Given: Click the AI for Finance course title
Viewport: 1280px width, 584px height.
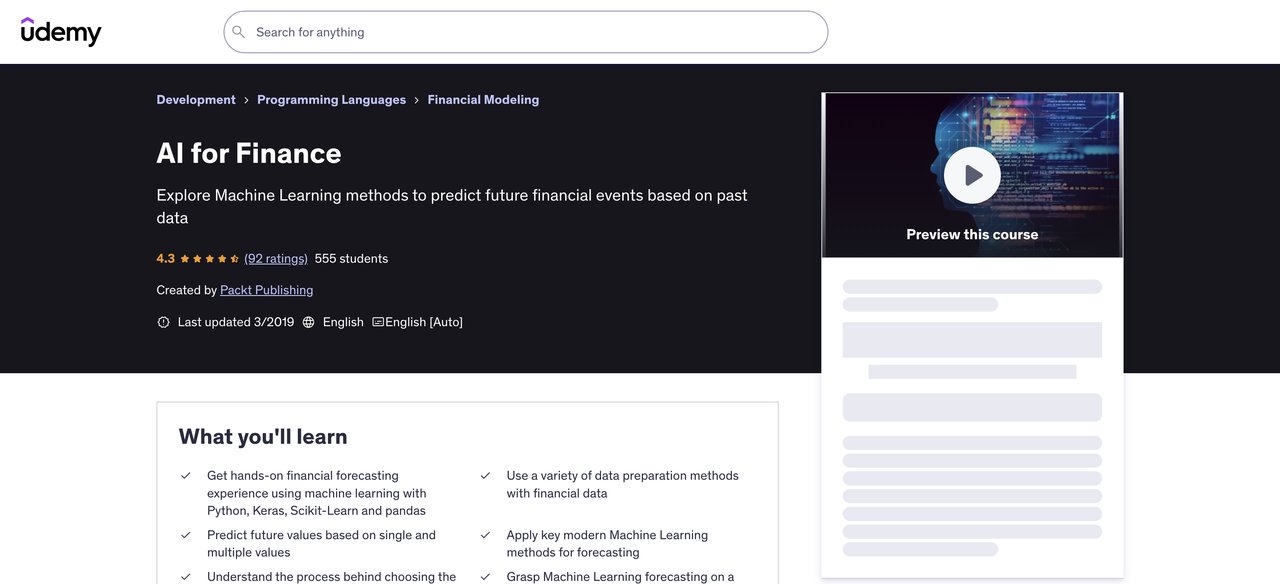Looking at the screenshot, I should tap(248, 153).
